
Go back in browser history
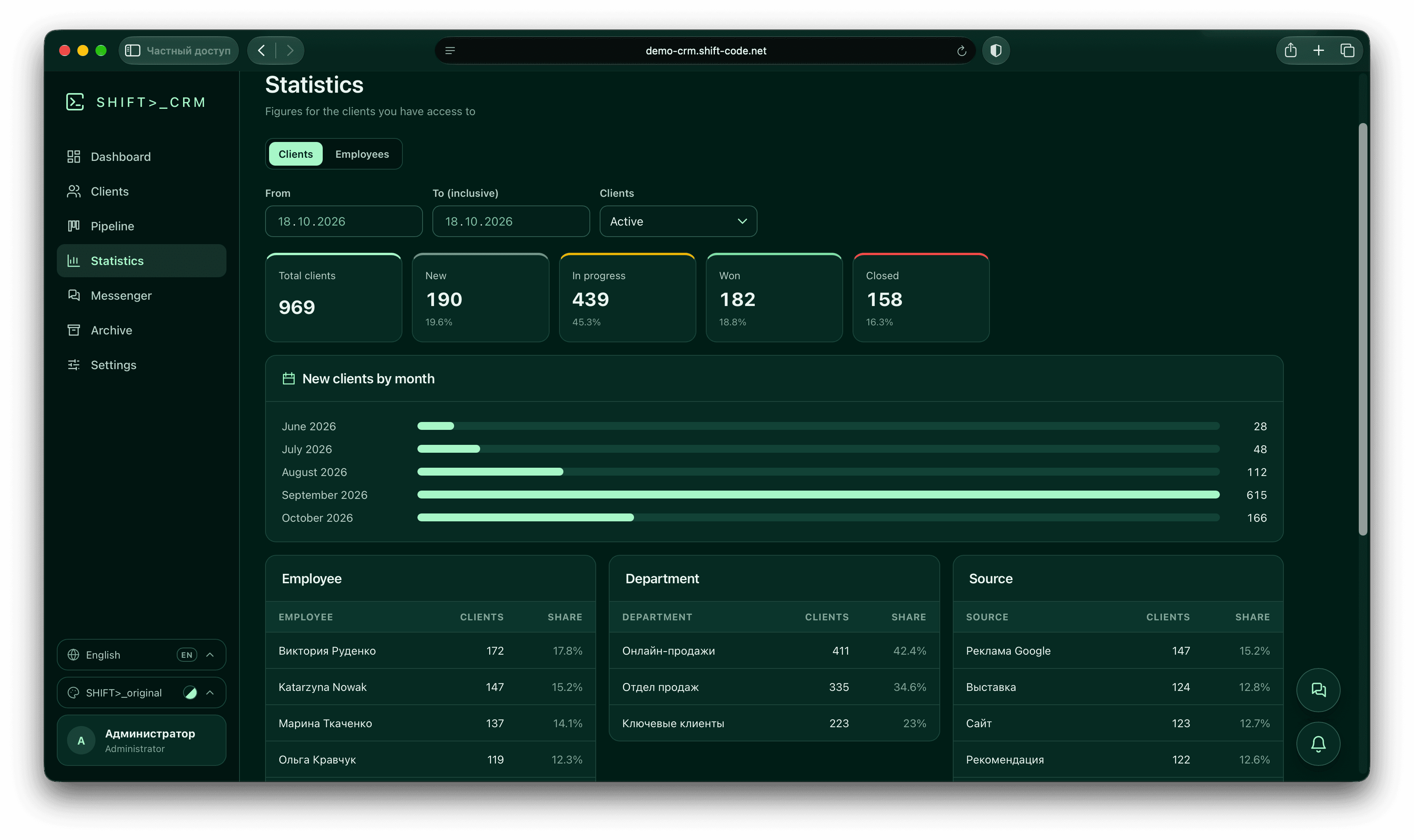[x=262, y=50]
